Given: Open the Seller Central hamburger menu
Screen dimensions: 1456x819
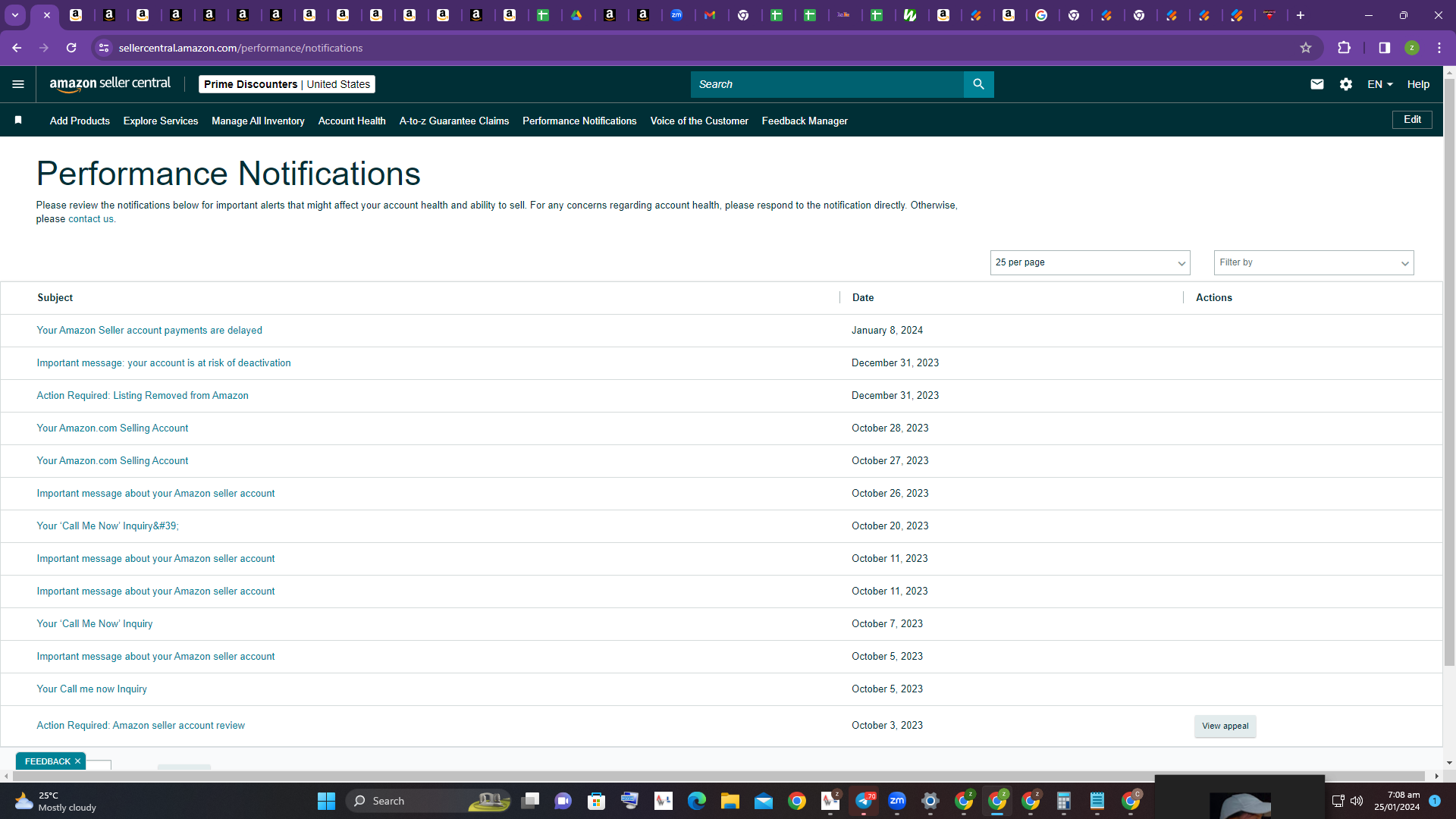Looking at the screenshot, I should [x=18, y=84].
